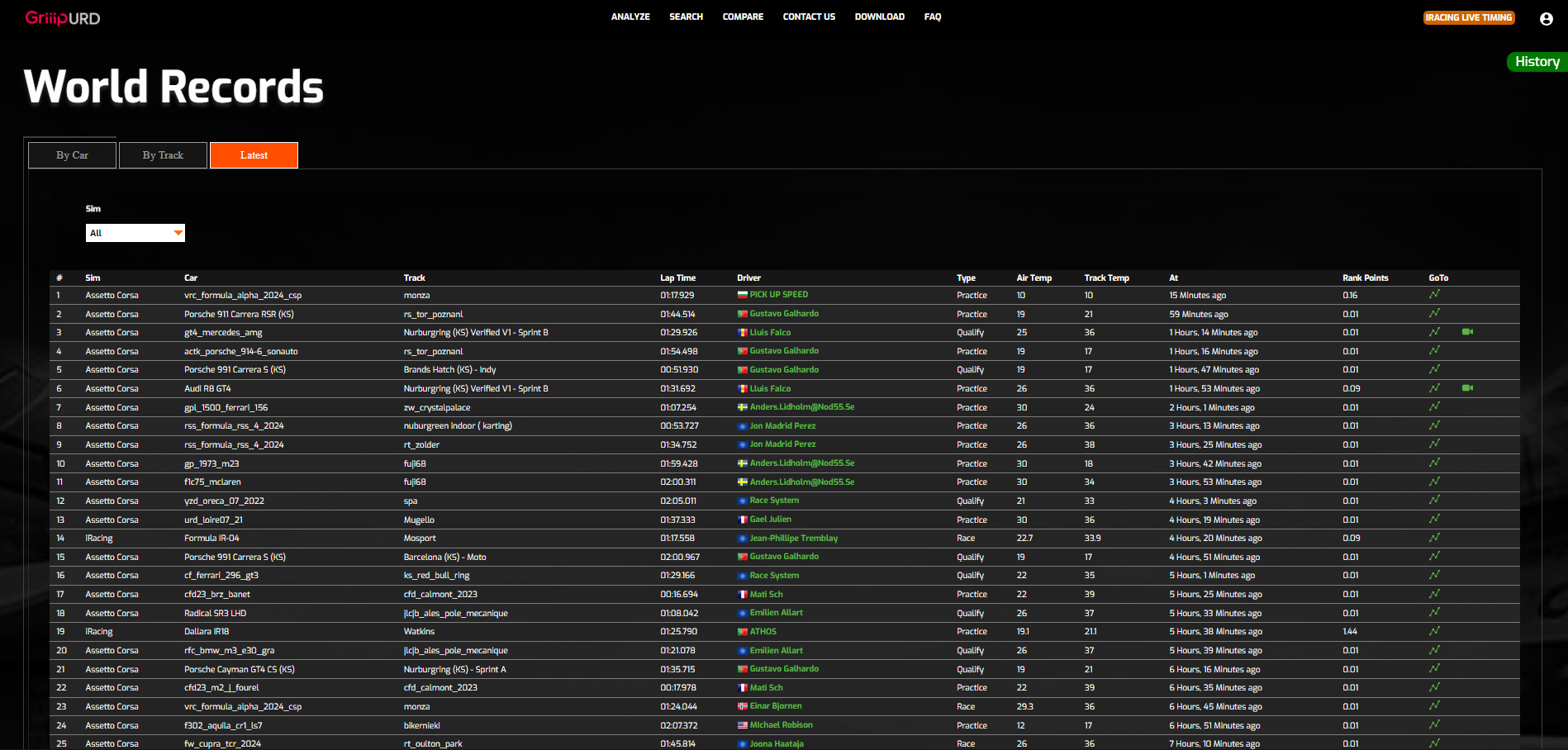Open driver Gael Julien link
This screenshot has height=750, width=1568.
[x=770, y=519]
